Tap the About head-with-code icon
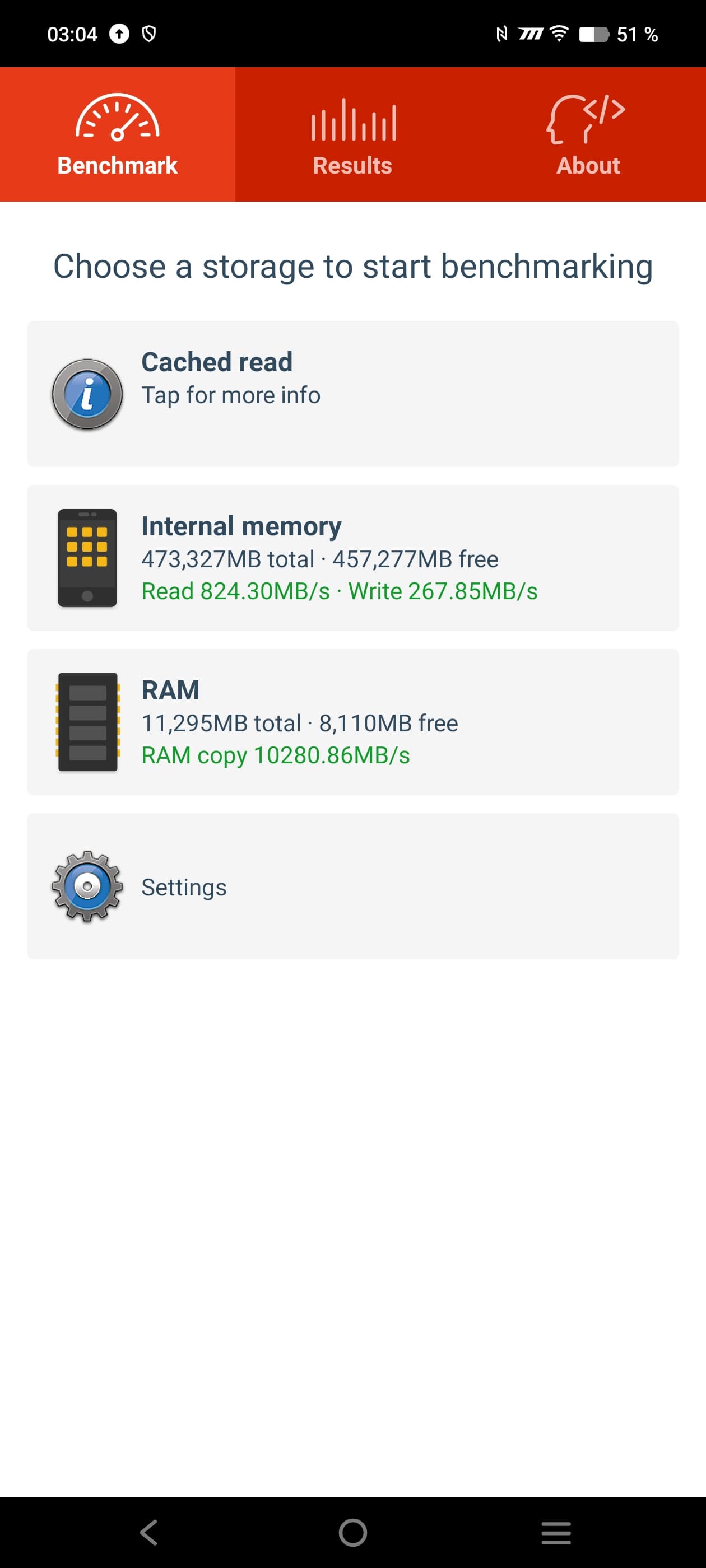 [586, 118]
